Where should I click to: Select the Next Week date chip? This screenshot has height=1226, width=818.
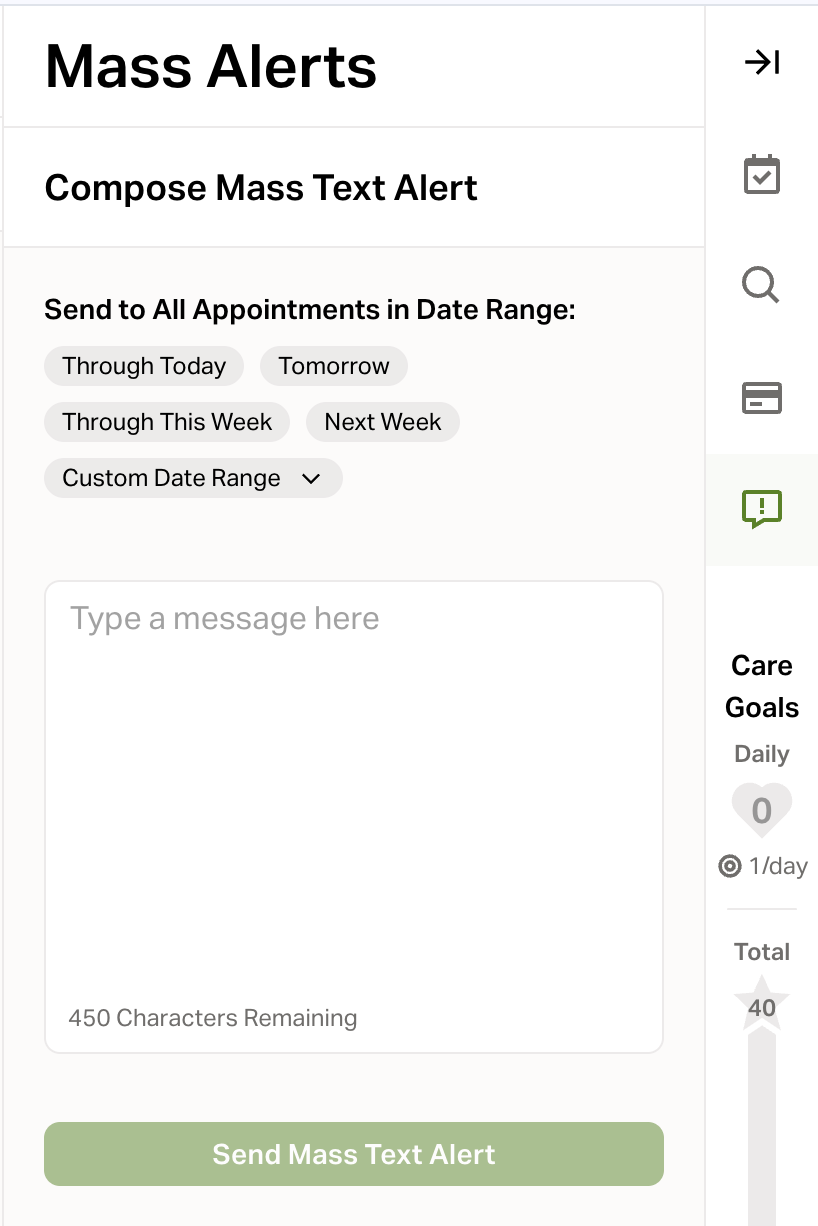point(383,422)
